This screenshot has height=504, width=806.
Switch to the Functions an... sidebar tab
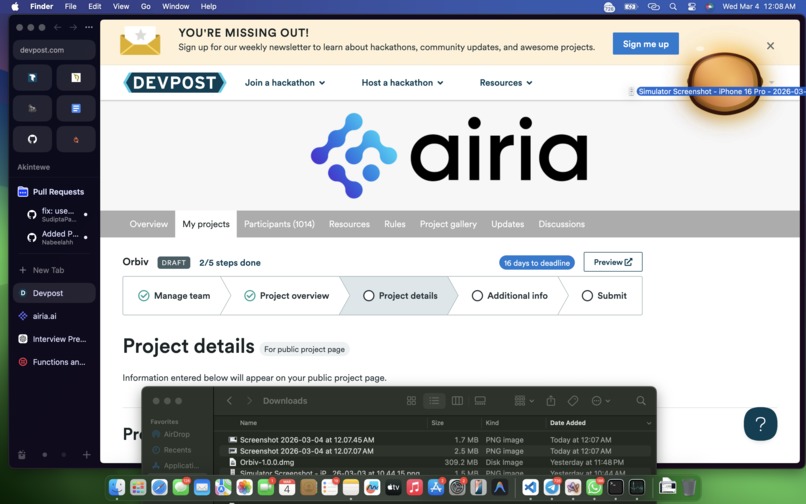pyautogui.click(x=54, y=362)
